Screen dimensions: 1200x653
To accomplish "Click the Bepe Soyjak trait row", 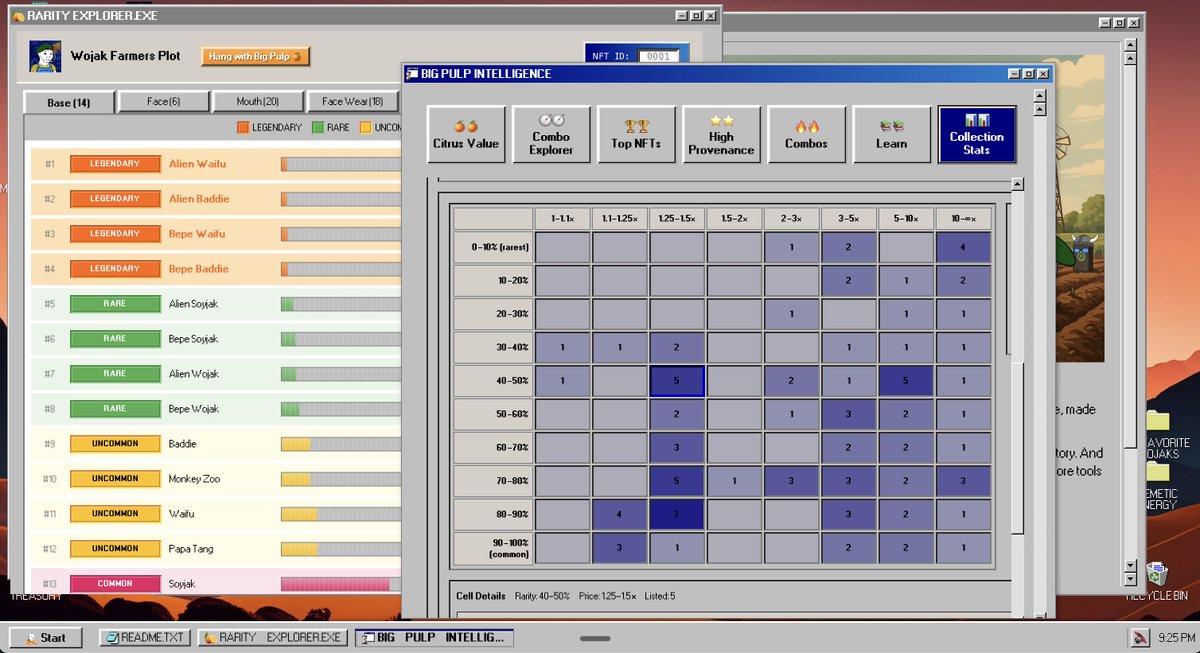I will [215, 339].
